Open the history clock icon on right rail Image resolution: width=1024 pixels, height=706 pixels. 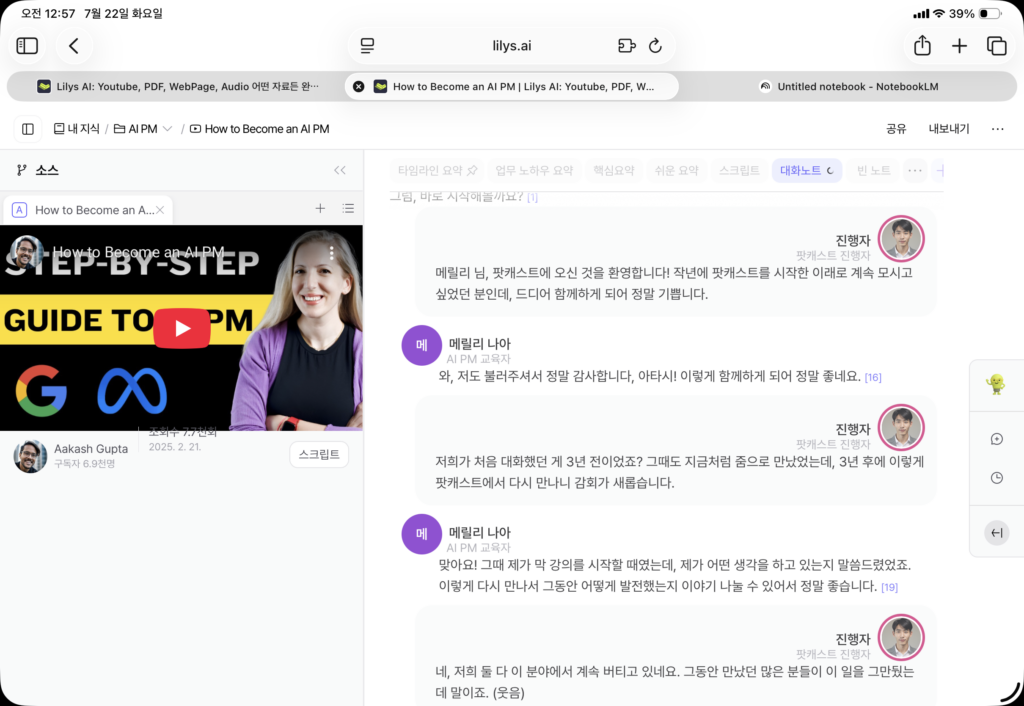(997, 478)
